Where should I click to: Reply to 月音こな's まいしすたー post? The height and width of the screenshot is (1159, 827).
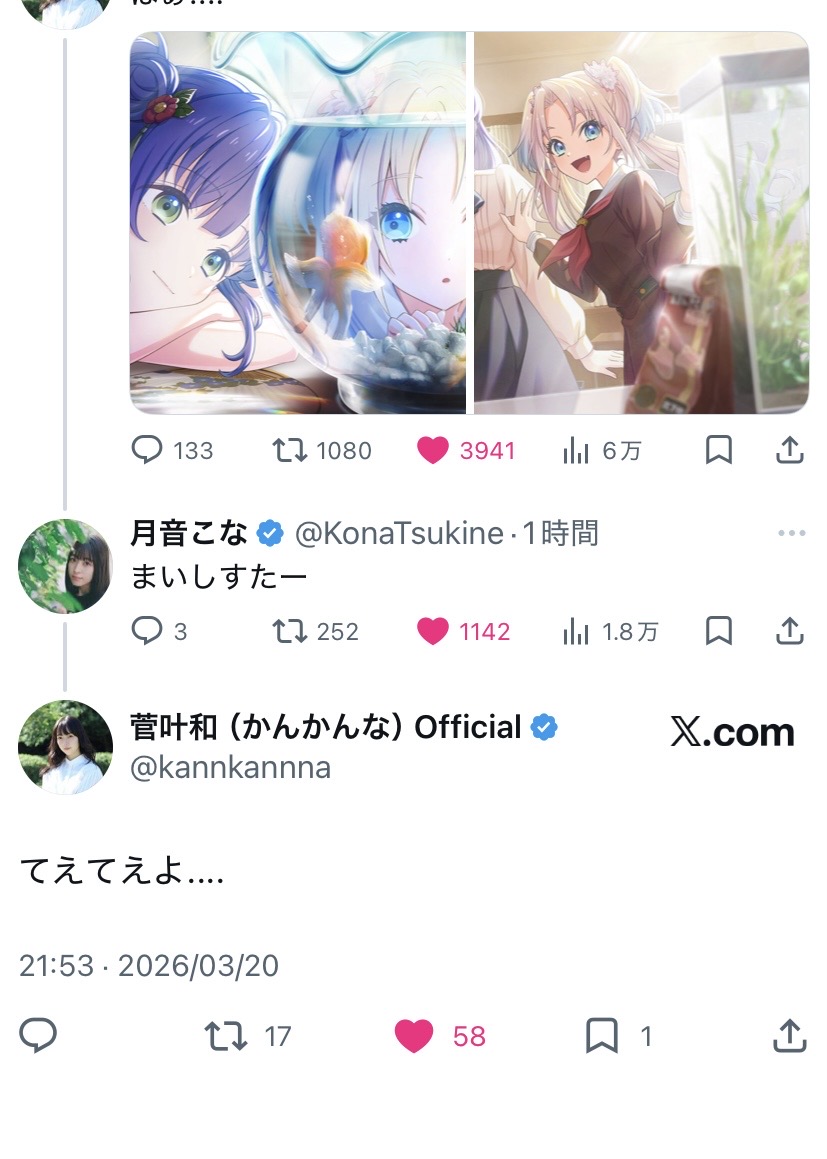(147, 631)
